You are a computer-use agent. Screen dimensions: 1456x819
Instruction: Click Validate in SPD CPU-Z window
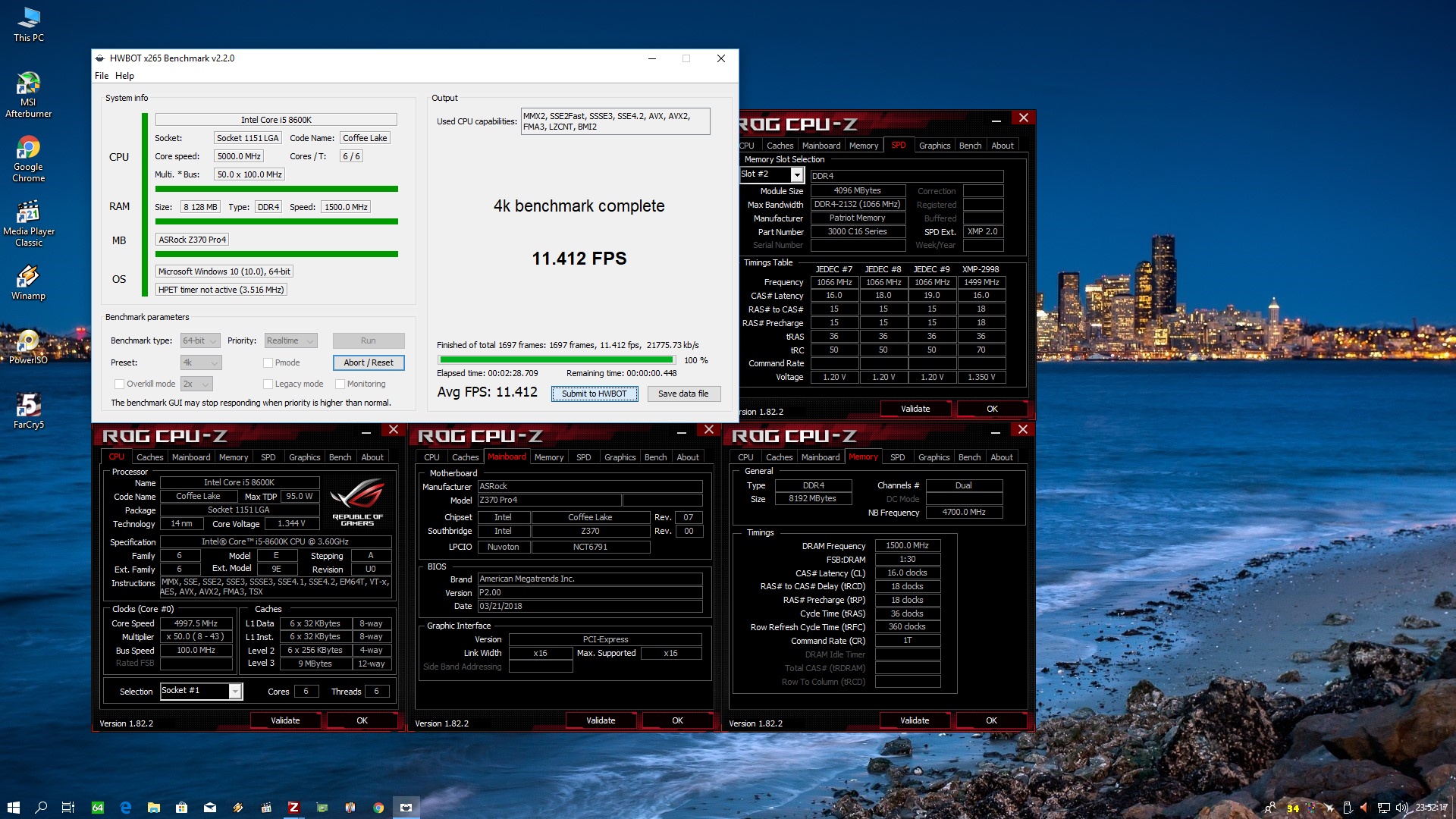[x=915, y=409]
